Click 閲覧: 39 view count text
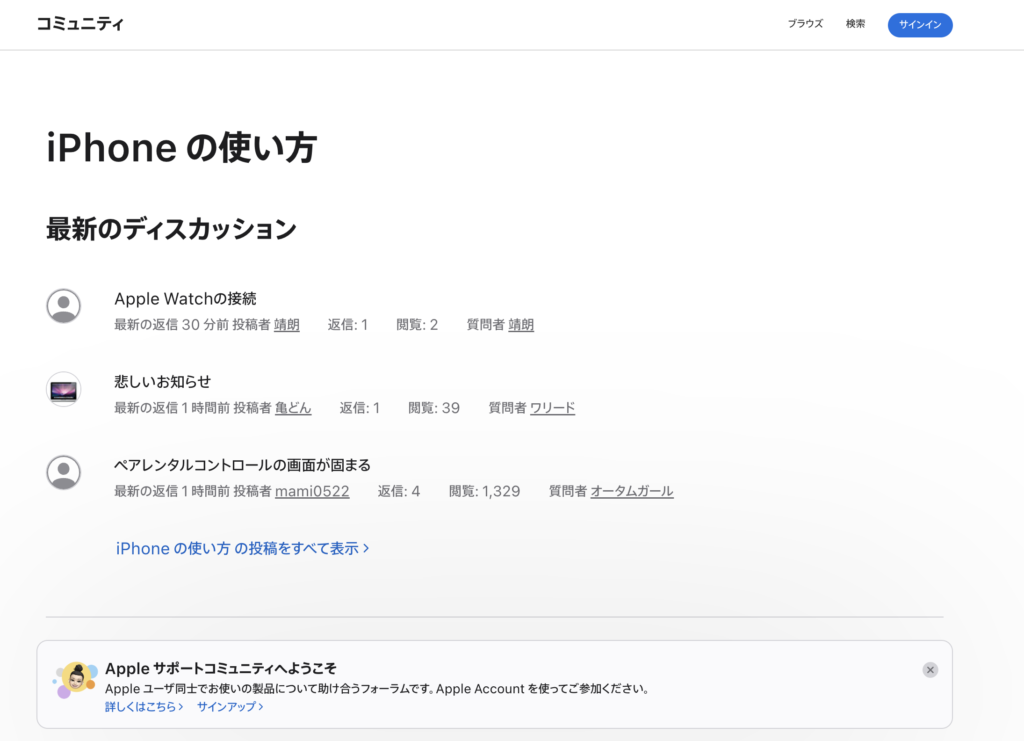Viewport: 1024px width, 741px height. coord(434,408)
